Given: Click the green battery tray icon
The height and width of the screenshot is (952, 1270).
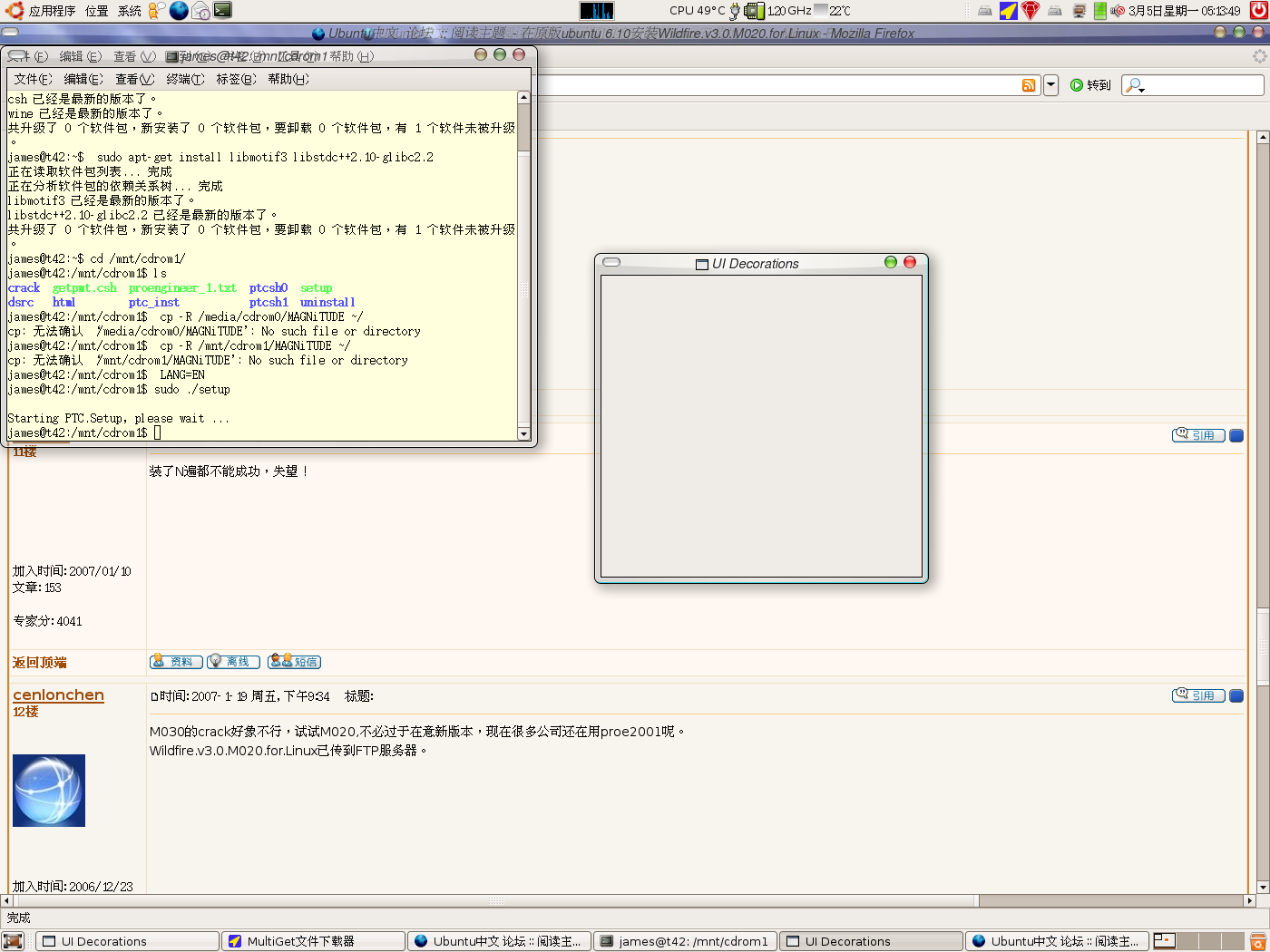Looking at the screenshot, I should pyautogui.click(x=1099, y=11).
